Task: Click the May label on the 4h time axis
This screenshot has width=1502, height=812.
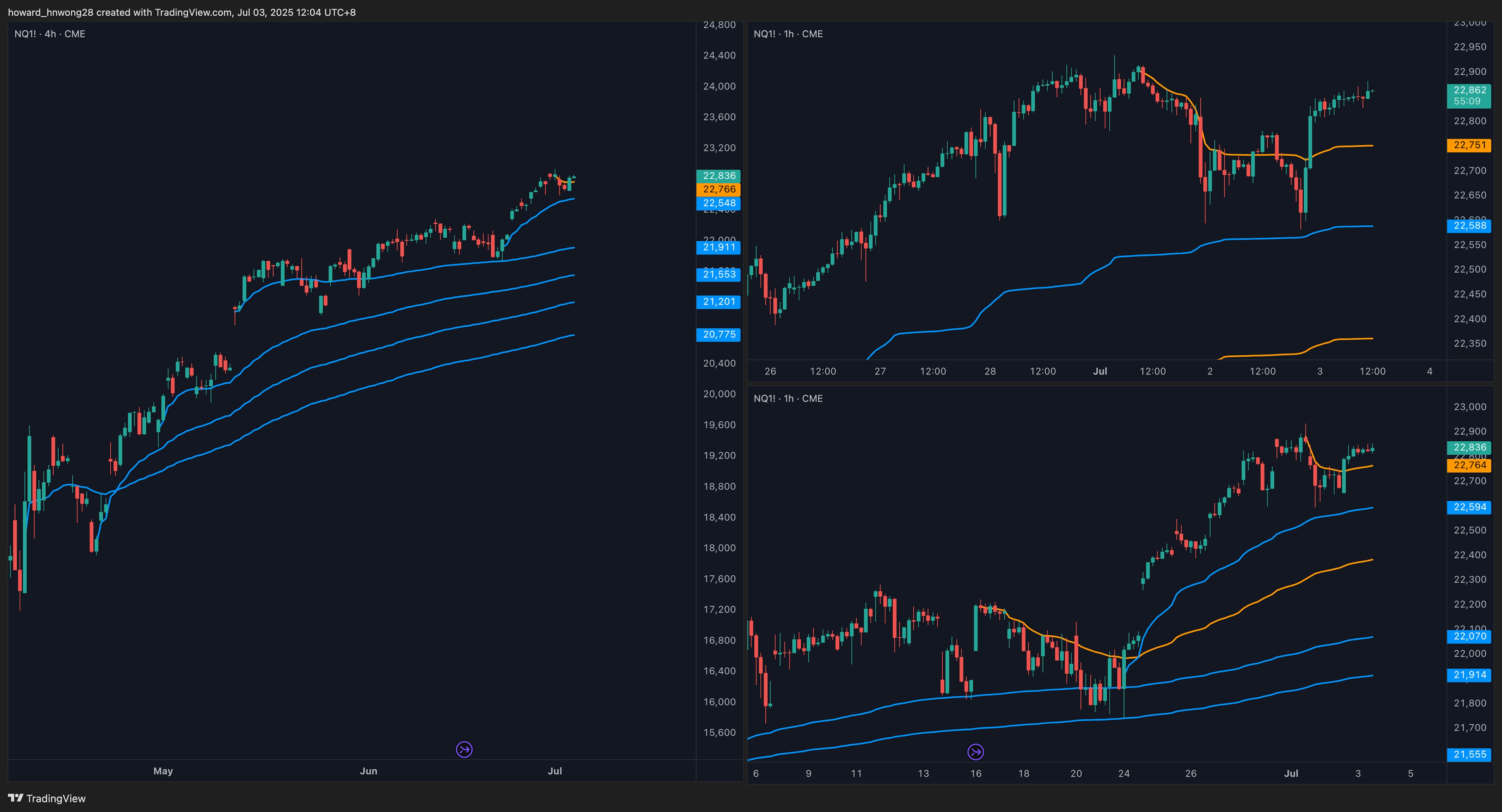Action: 163,771
